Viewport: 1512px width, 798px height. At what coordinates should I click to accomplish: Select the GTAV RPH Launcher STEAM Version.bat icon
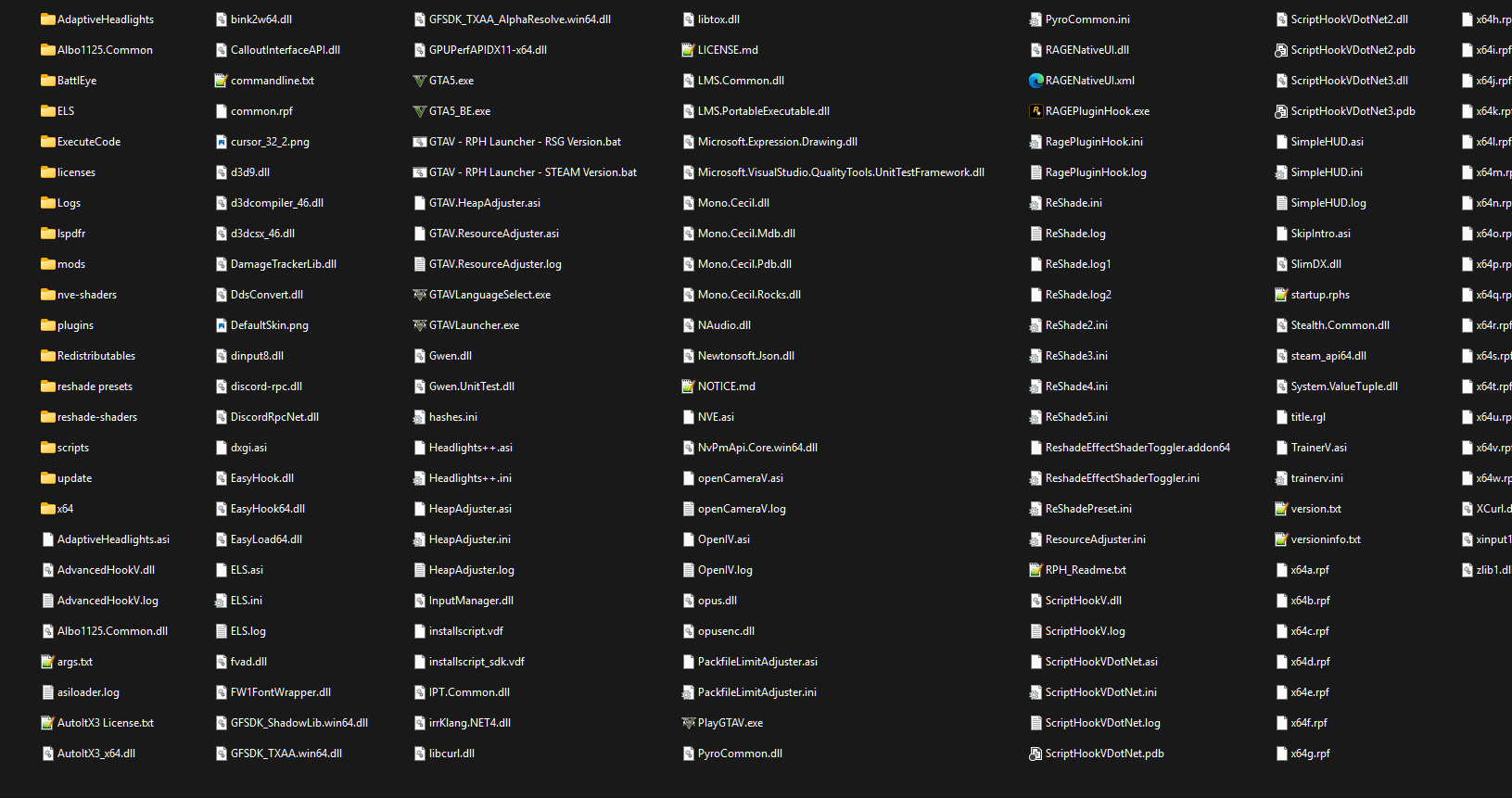[x=419, y=172]
